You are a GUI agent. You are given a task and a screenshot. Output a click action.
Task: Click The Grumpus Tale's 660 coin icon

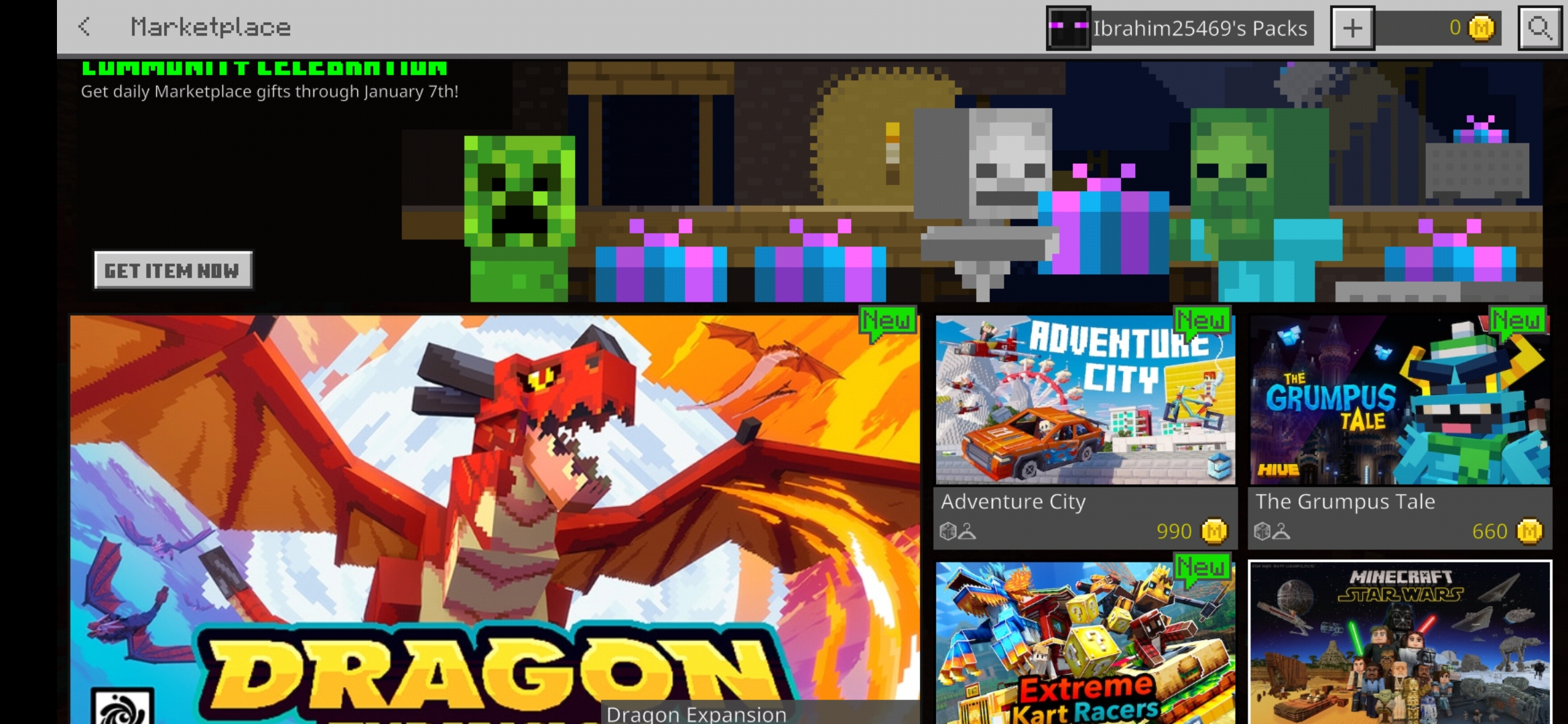[x=1529, y=532]
